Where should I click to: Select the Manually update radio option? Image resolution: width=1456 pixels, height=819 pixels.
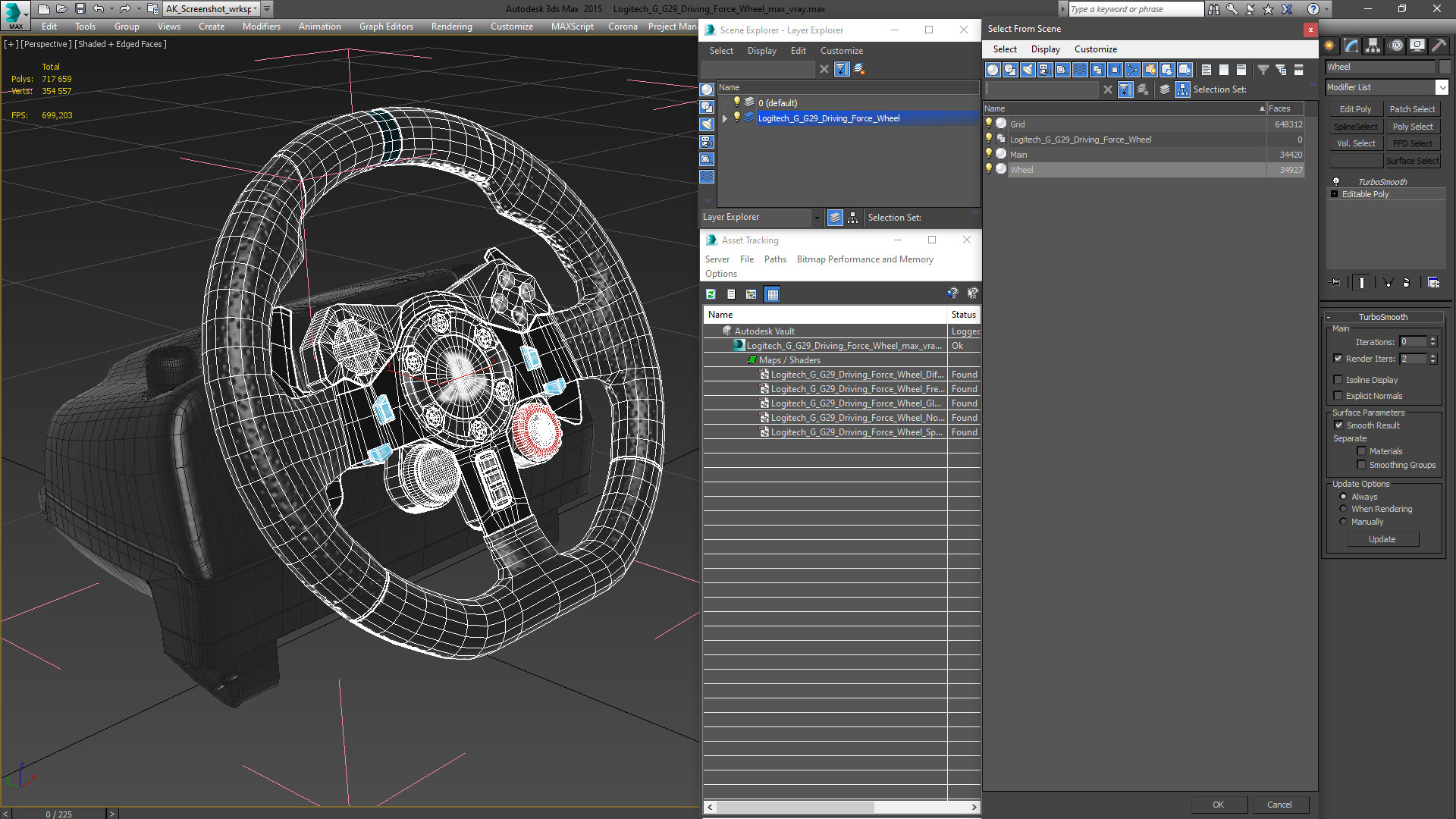point(1343,522)
